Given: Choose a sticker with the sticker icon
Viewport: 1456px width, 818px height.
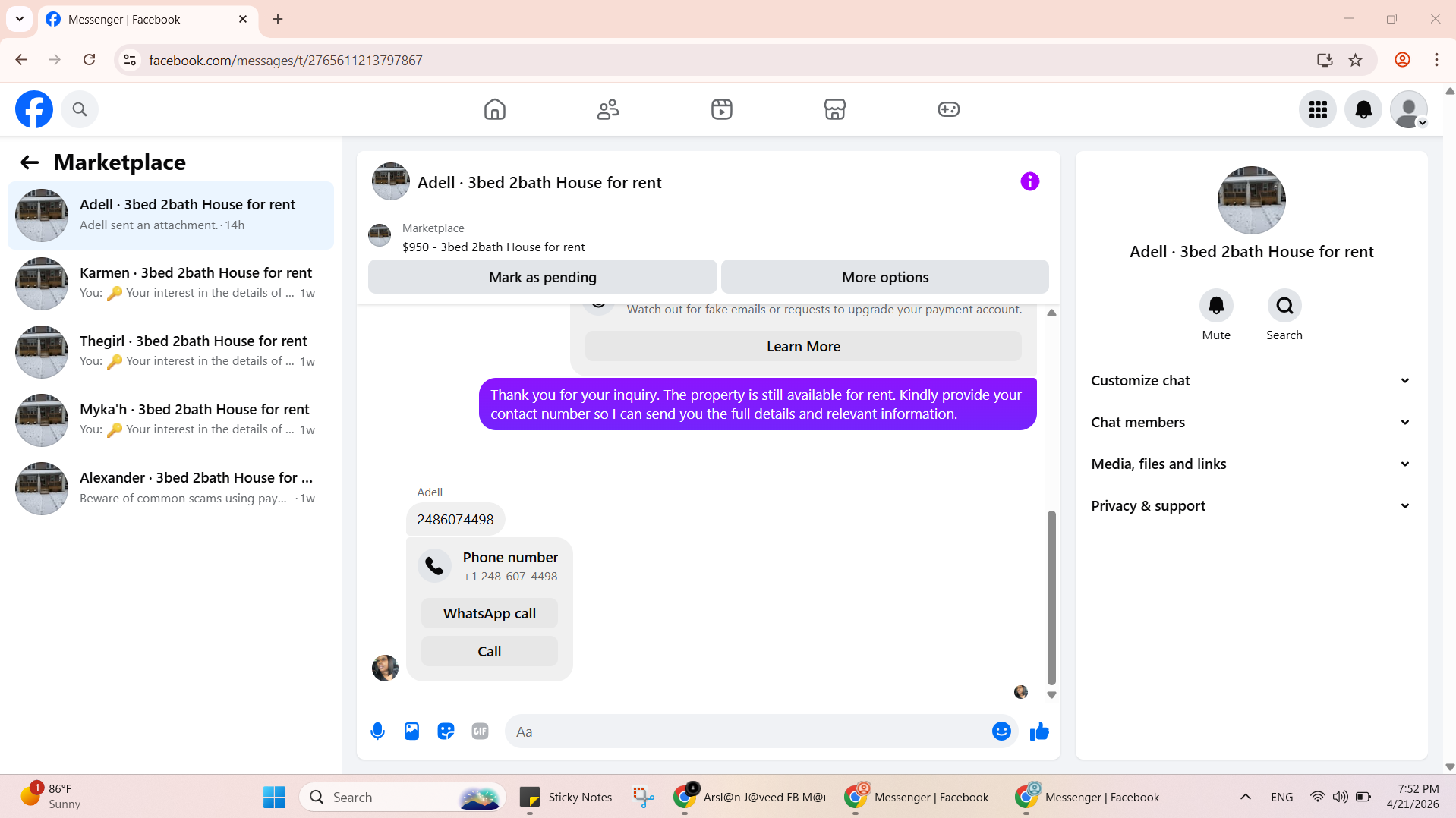Looking at the screenshot, I should click(446, 731).
